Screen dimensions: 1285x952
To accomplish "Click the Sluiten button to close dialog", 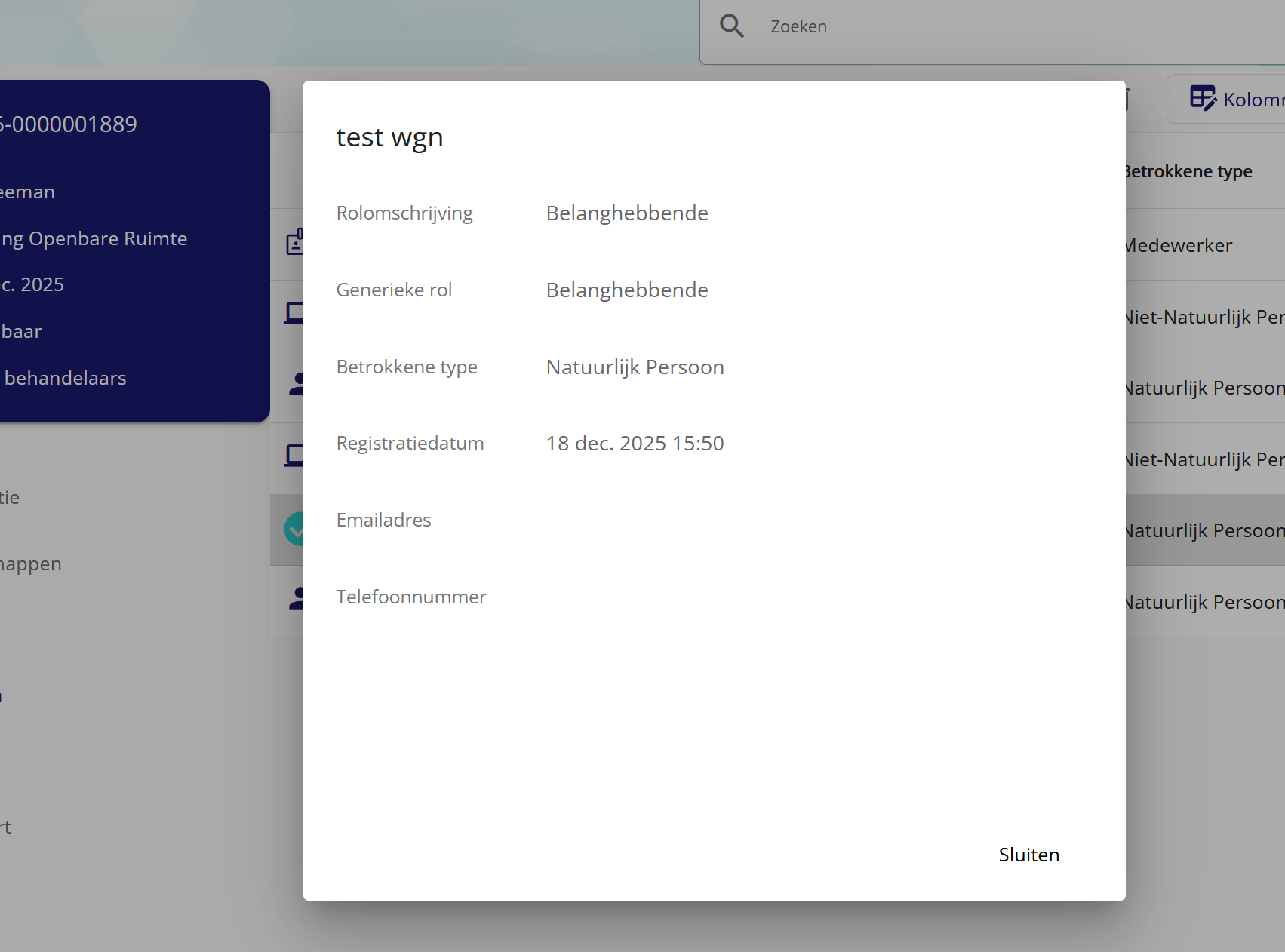I will [x=1028, y=855].
